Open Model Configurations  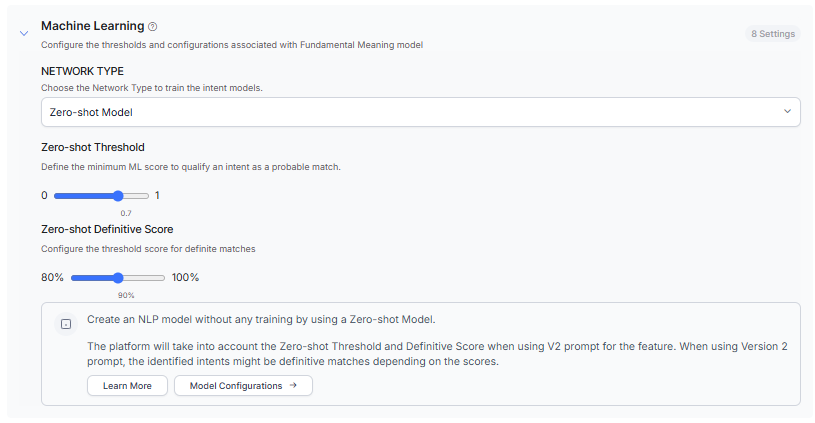tap(236, 385)
